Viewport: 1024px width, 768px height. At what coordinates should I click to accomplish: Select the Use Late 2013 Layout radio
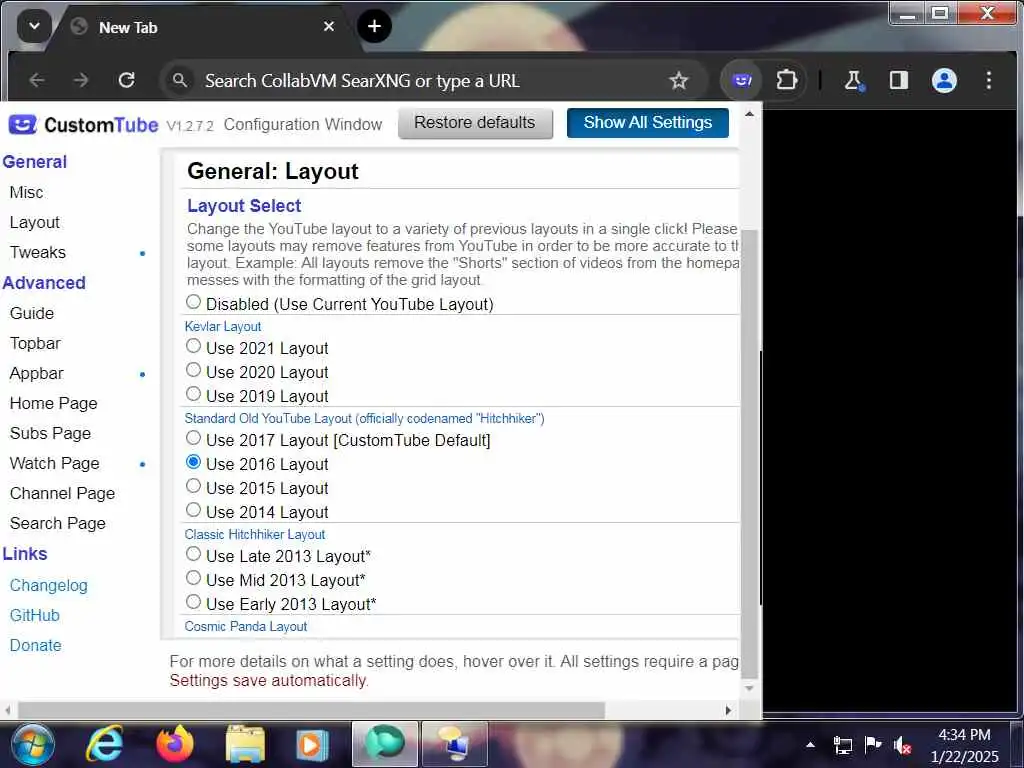(193, 554)
